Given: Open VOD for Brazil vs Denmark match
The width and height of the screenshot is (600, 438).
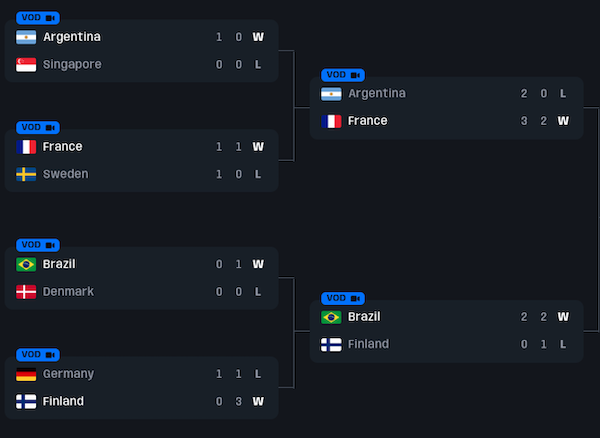Looking at the screenshot, I should 38,245.
